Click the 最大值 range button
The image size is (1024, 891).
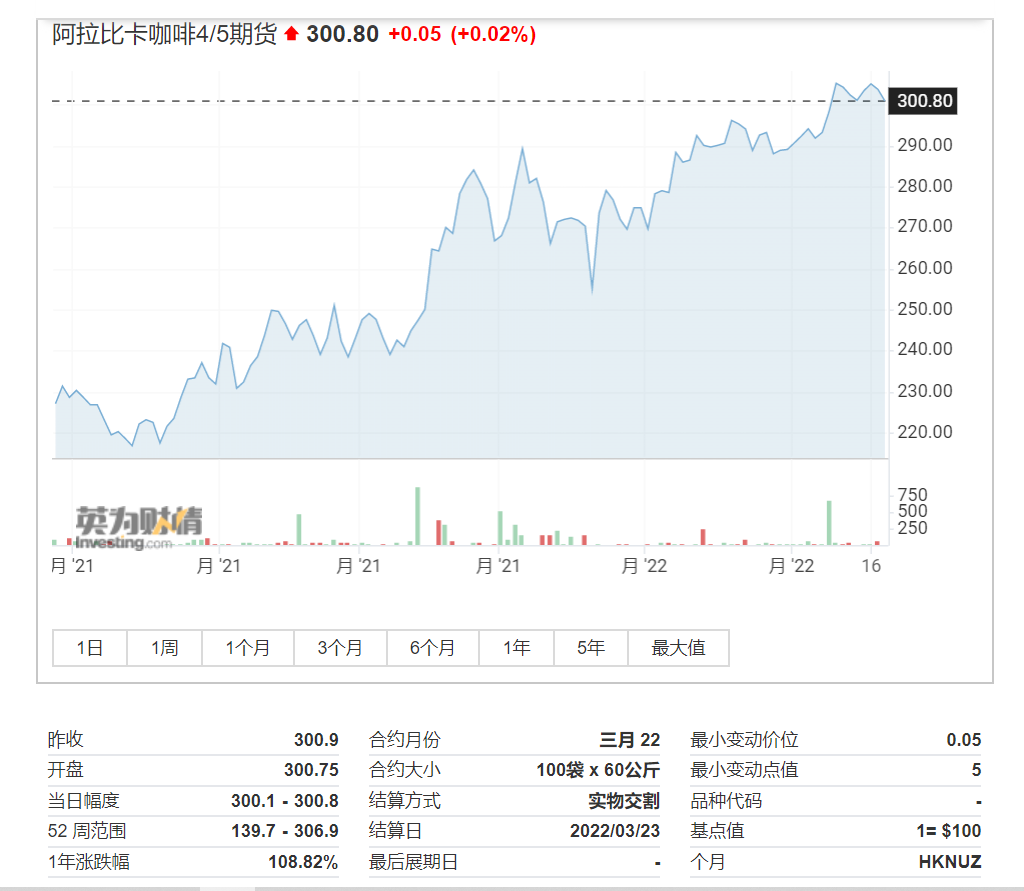tap(679, 647)
